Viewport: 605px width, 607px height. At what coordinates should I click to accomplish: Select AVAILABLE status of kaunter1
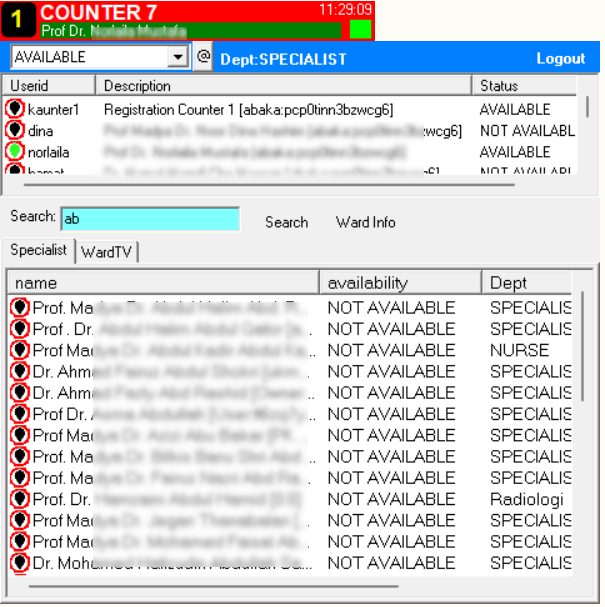[515, 110]
